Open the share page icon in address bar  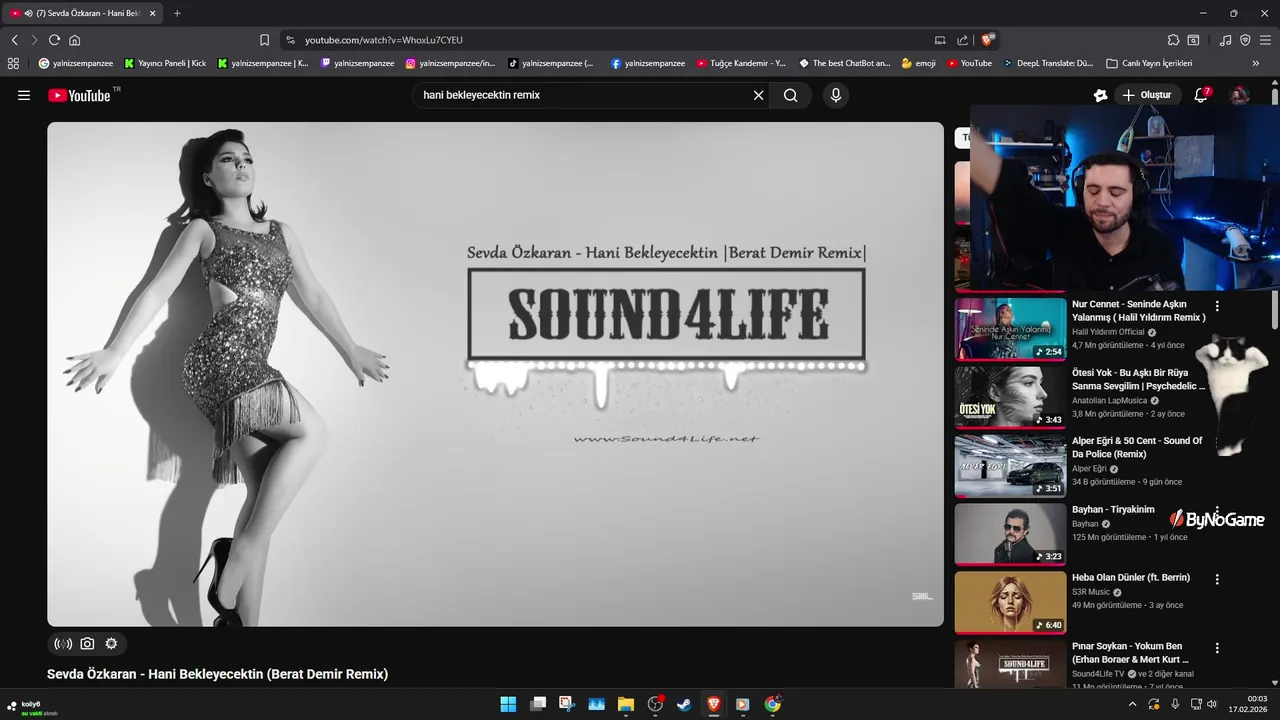pos(962,40)
